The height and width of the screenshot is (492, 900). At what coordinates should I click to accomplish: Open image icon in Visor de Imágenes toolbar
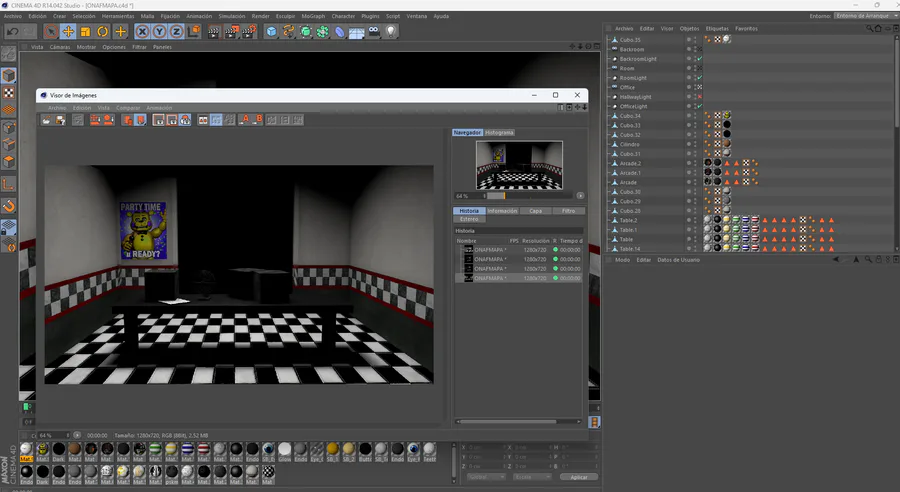[46, 119]
